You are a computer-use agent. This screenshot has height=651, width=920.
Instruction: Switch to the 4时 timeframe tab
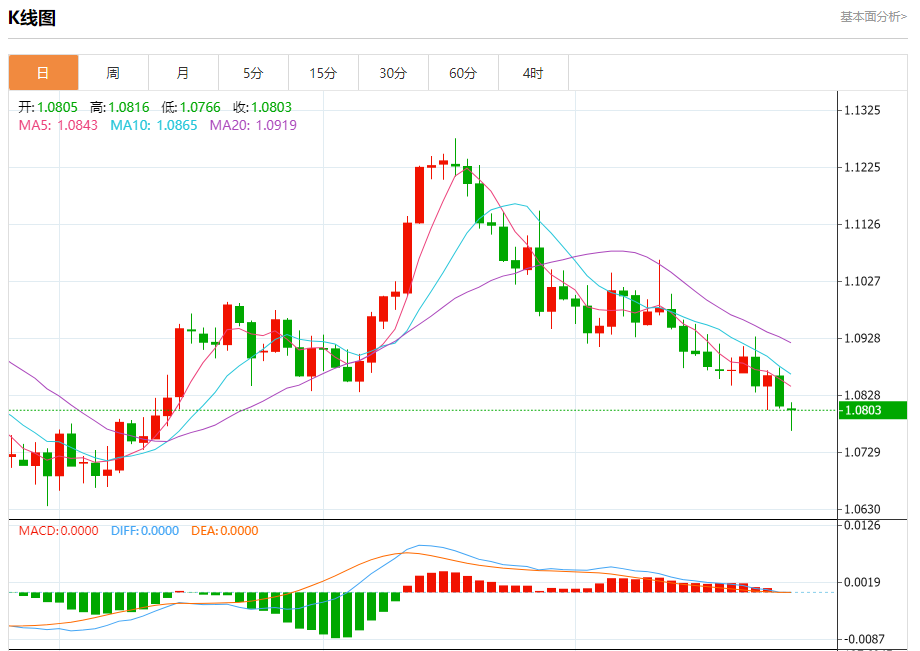(533, 73)
